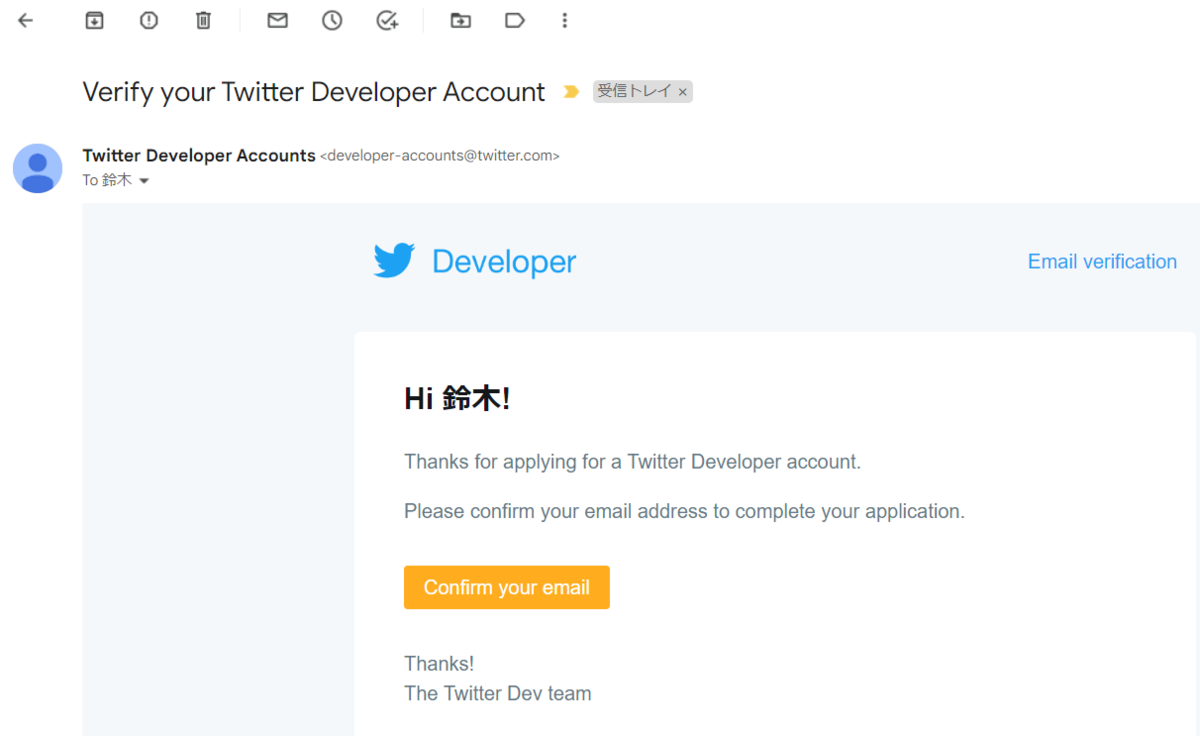Image resolution: width=1200 pixels, height=736 pixels.
Task: Click the Hi 鈴木! greeting
Action: coord(457,399)
